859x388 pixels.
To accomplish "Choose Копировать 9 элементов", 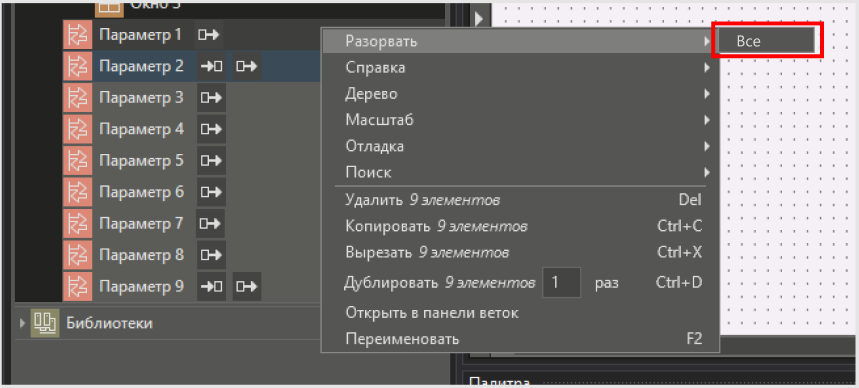I will (520, 226).
